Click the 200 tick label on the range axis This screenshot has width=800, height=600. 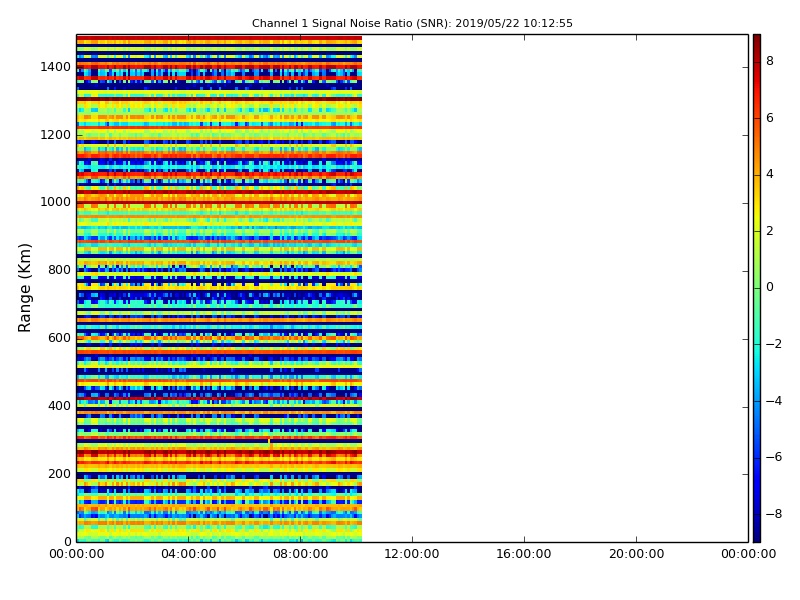(59, 473)
